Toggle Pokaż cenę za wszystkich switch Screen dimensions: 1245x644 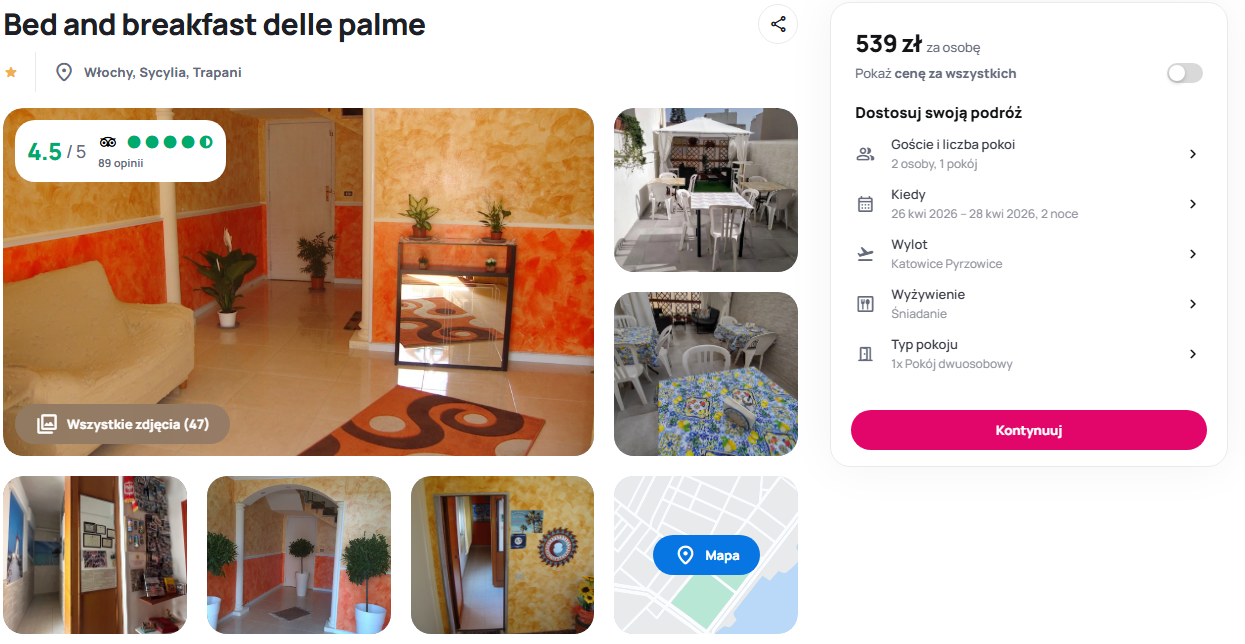pos(1185,73)
